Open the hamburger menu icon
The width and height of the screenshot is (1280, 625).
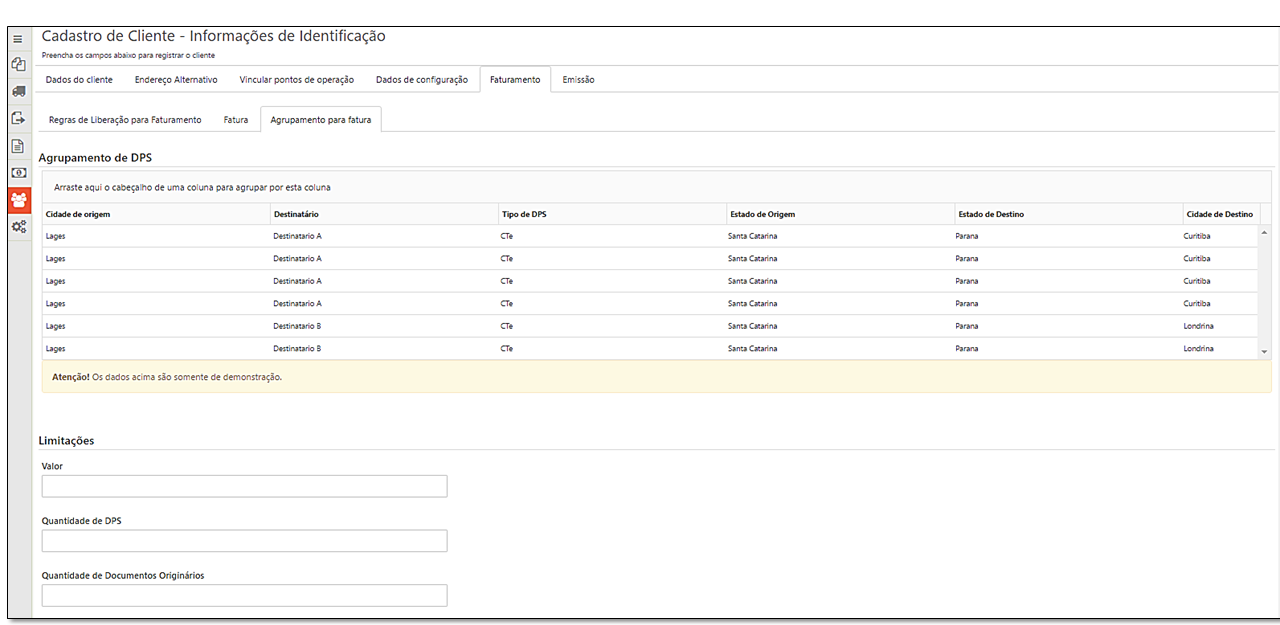18,39
